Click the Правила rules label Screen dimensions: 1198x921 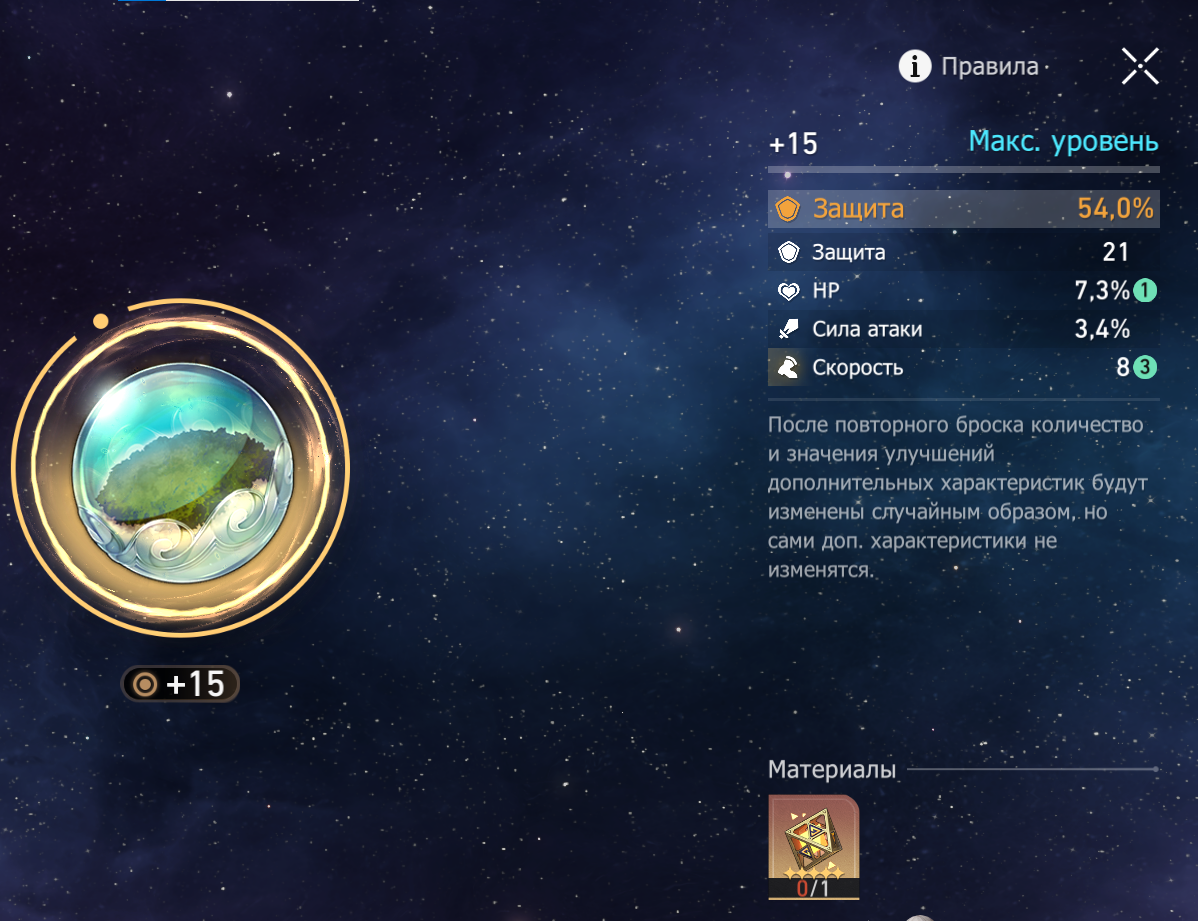989,66
